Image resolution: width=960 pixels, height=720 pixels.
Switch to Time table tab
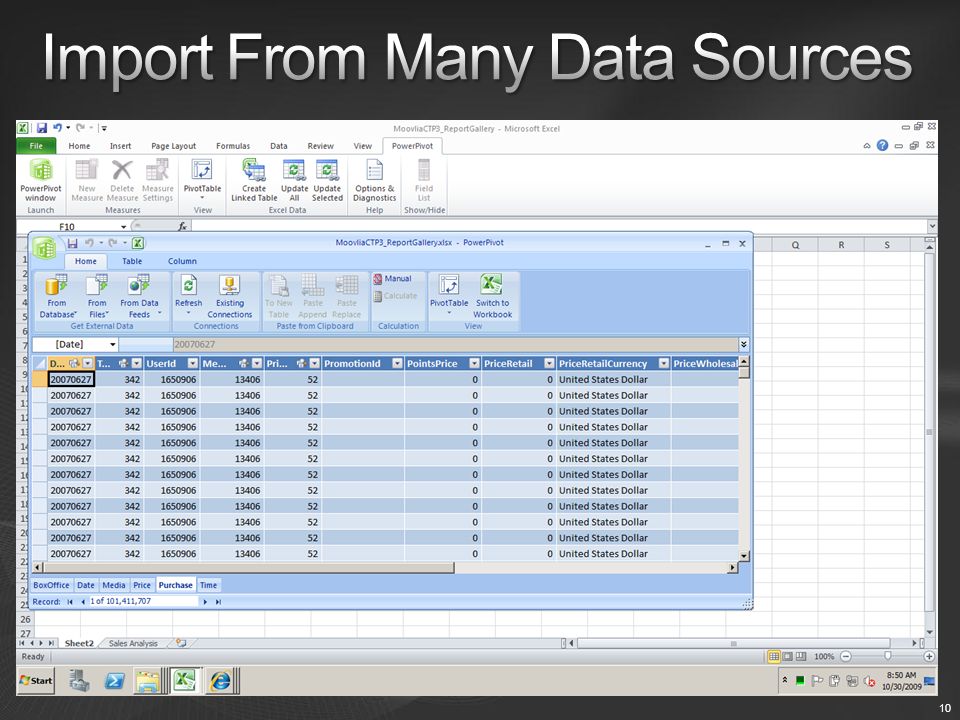(x=208, y=585)
